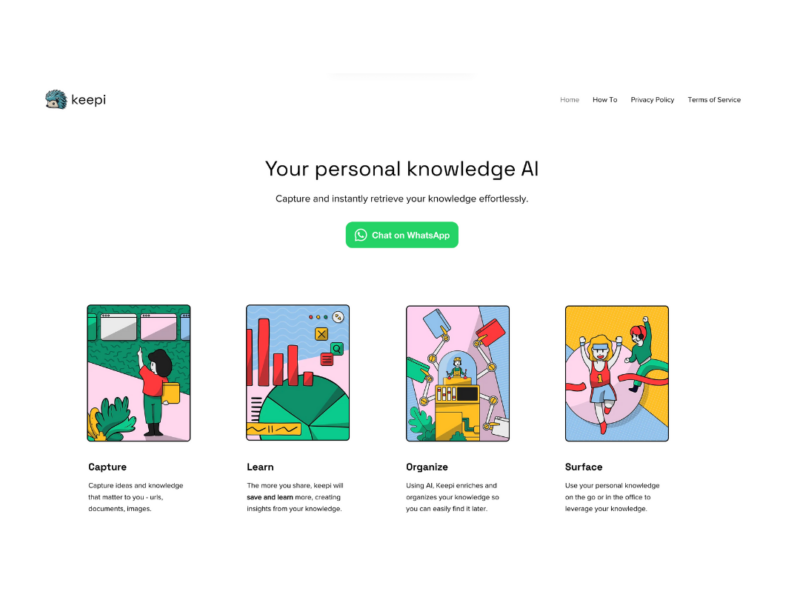Select the Capture illustration card
The width and height of the screenshot is (800, 600).
pyautogui.click(x=139, y=373)
